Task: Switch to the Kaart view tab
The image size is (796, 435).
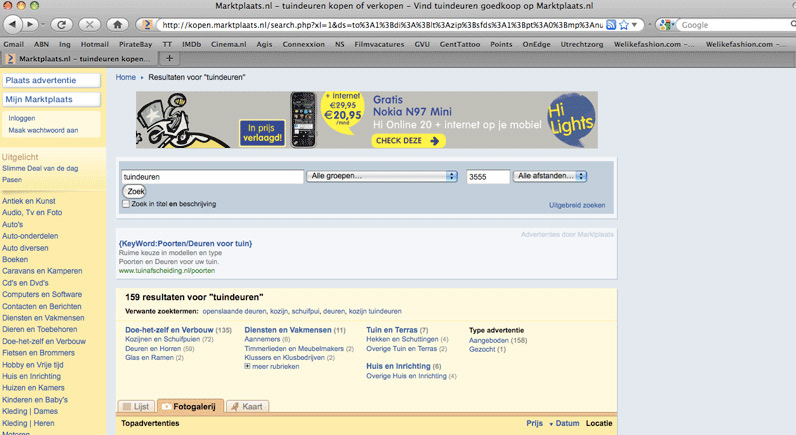Action: point(247,406)
